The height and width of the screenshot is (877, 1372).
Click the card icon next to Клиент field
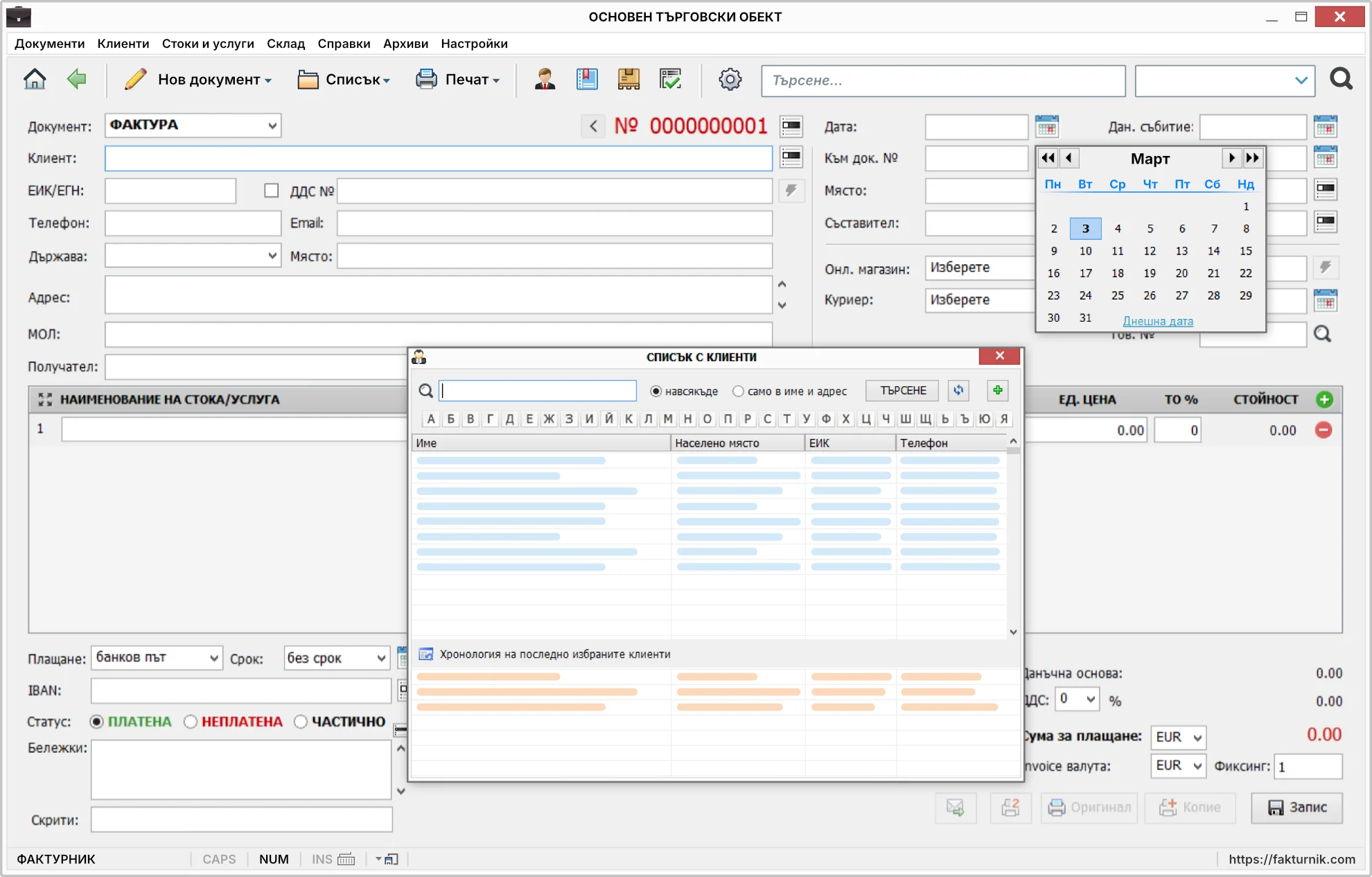(791, 157)
